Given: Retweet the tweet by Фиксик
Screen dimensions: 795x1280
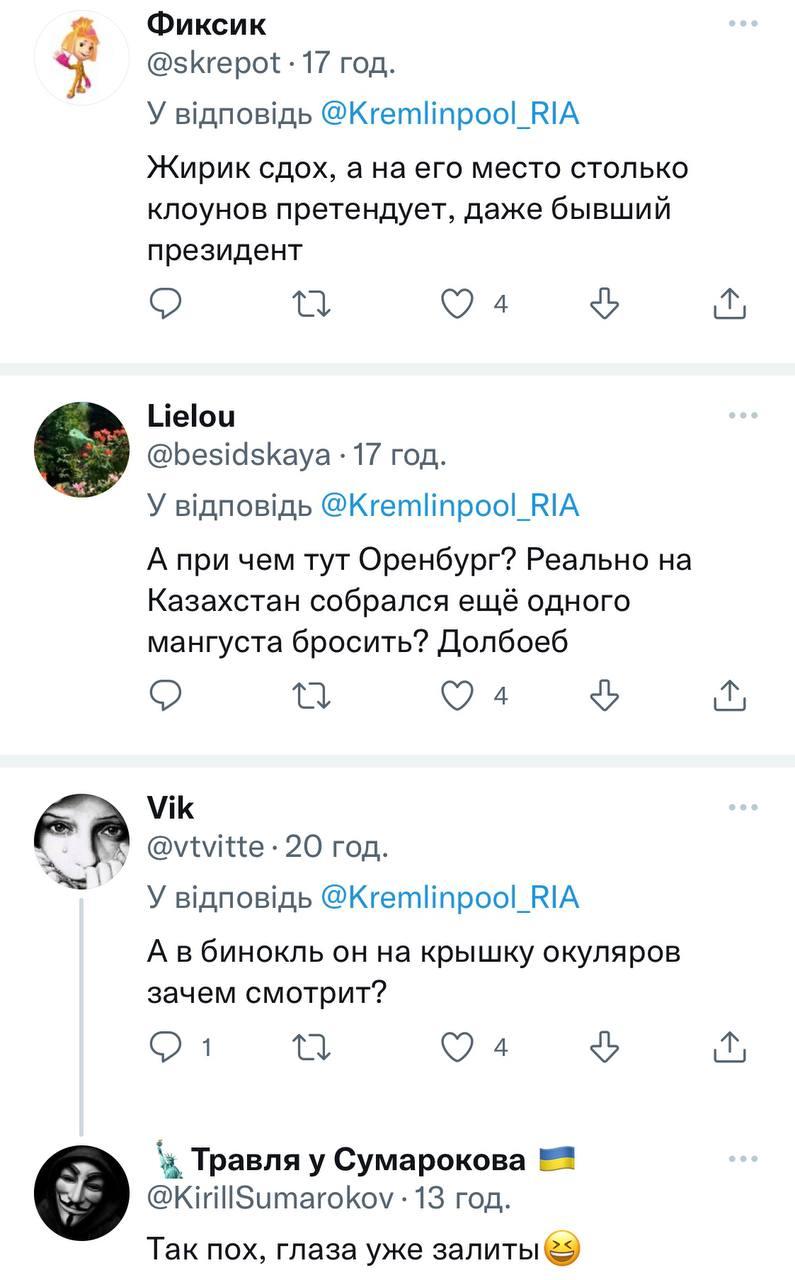Looking at the screenshot, I should point(312,303).
